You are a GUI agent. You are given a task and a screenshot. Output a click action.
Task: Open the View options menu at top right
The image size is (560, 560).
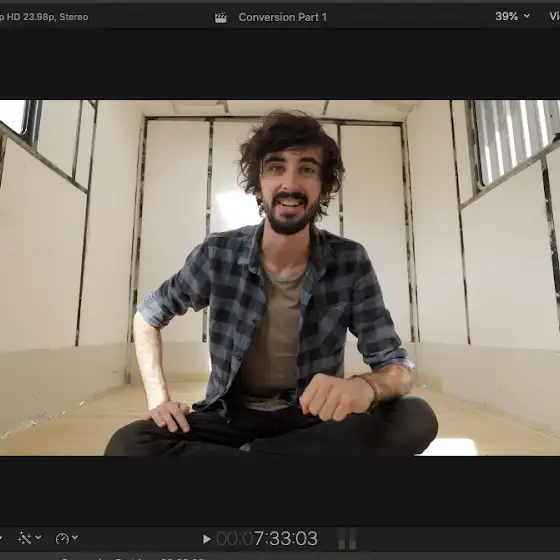click(x=555, y=16)
